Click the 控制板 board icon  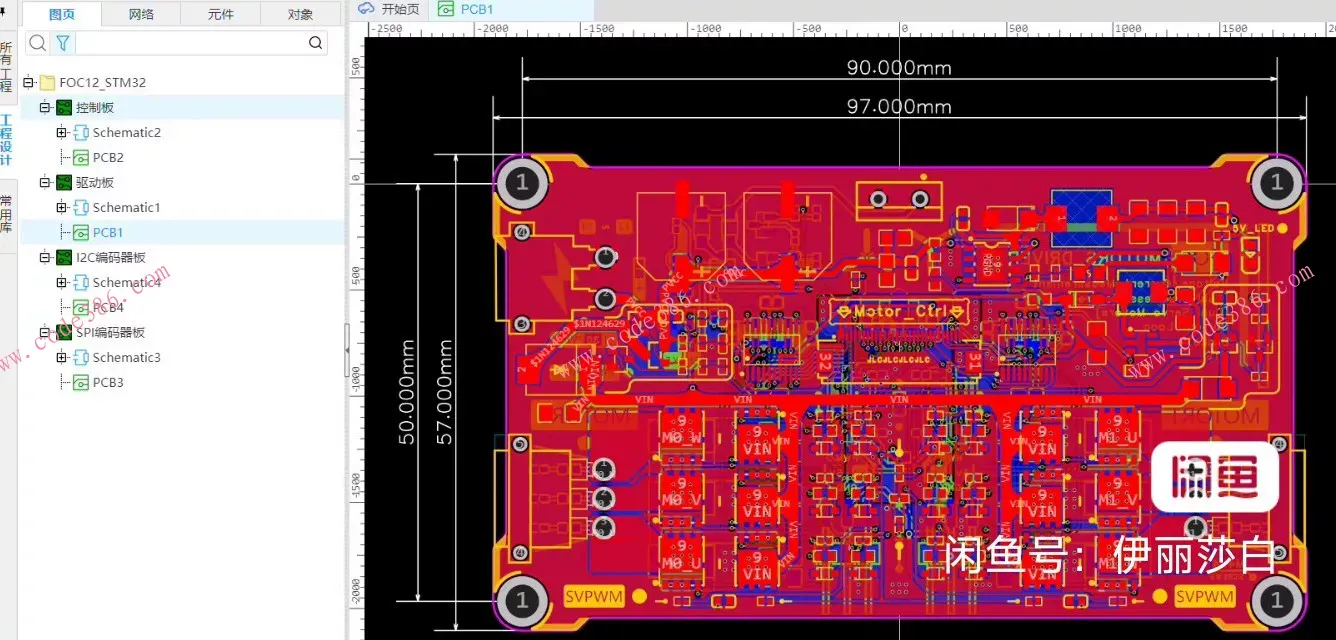click(64, 107)
